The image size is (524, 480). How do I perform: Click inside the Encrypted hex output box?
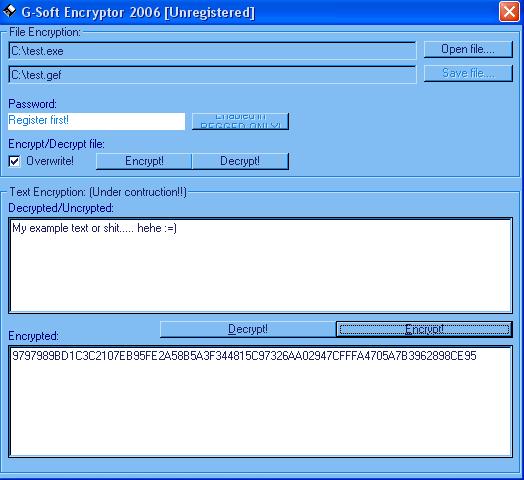click(260, 401)
